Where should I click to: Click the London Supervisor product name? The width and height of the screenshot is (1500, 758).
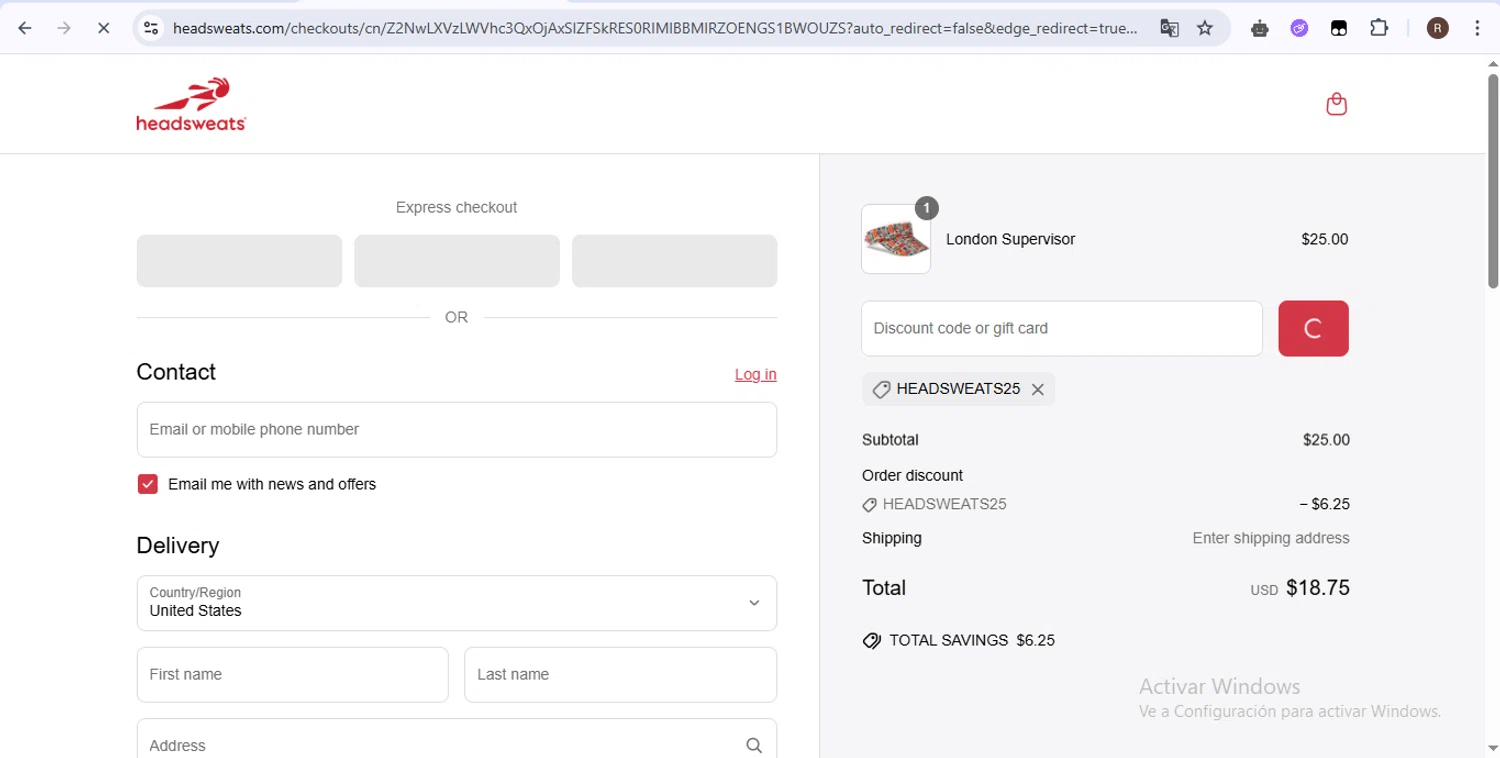[x=1010, y=239]
